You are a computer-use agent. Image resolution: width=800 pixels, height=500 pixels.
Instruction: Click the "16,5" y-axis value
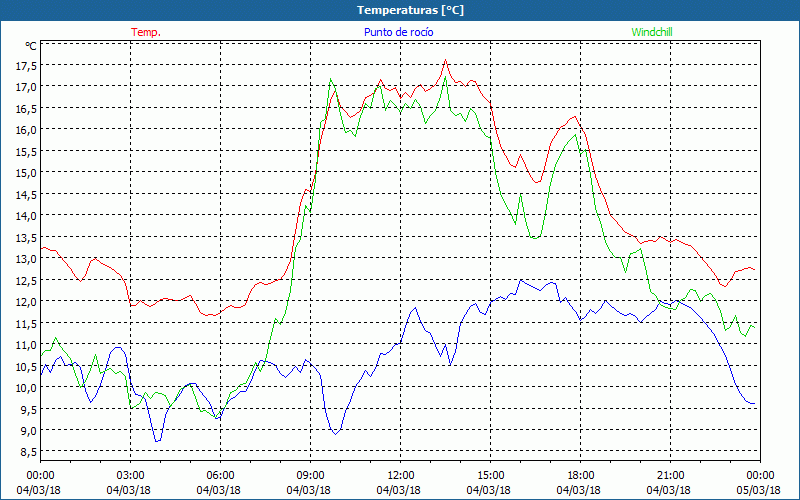26,109
